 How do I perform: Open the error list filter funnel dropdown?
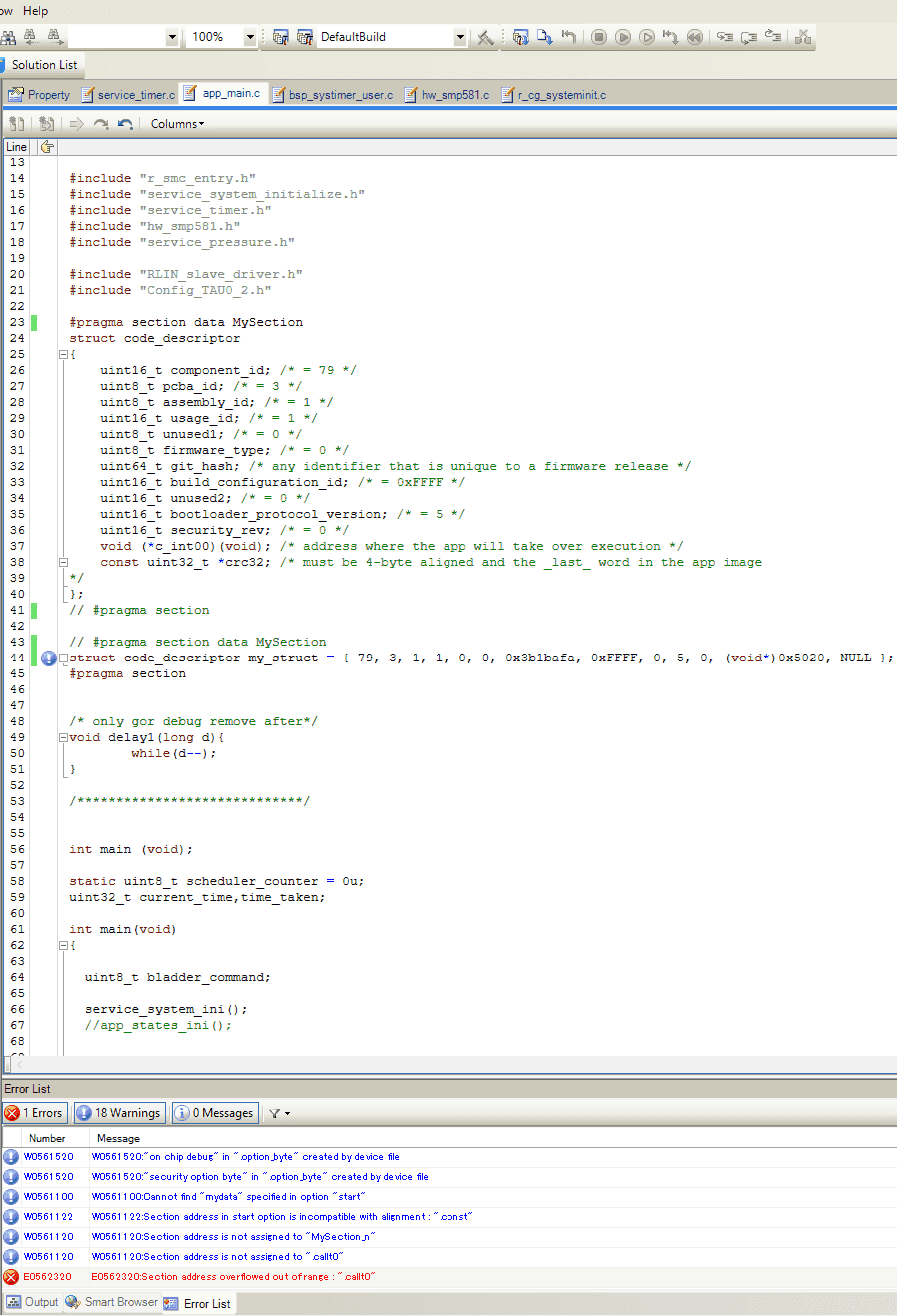point(279,1113)
